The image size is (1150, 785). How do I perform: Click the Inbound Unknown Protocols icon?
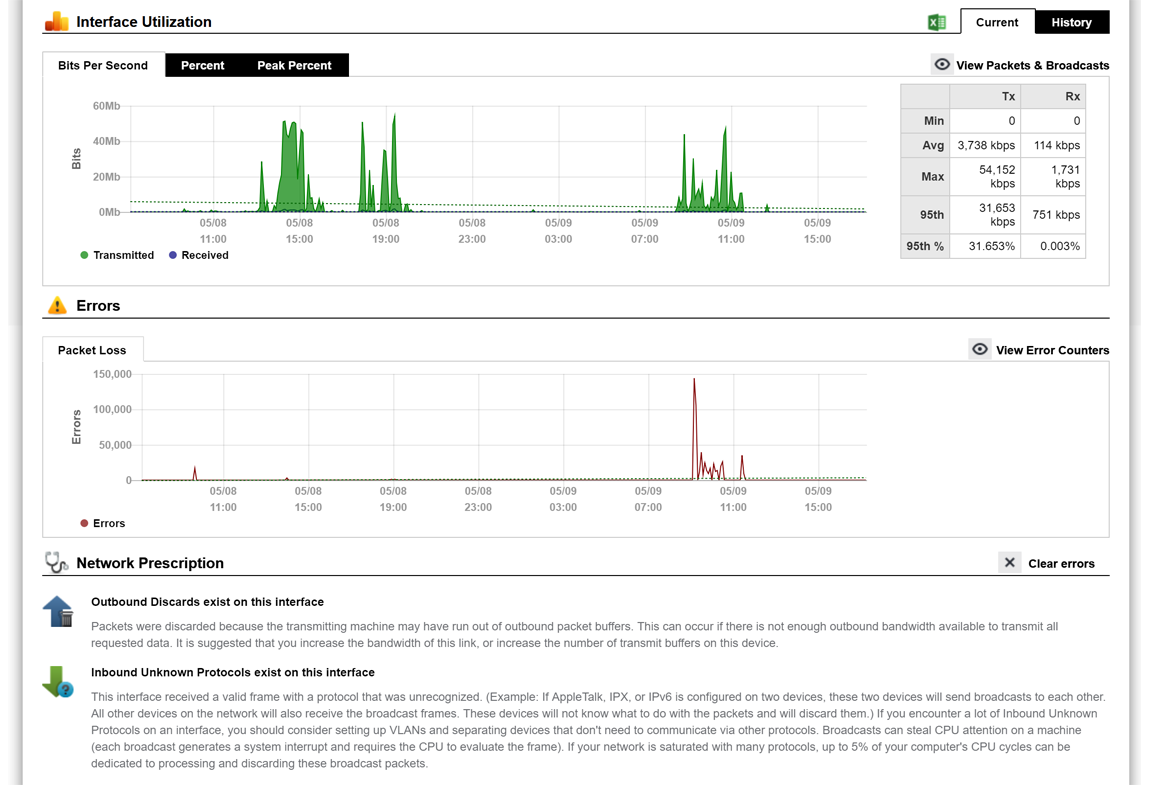[58, 682]
